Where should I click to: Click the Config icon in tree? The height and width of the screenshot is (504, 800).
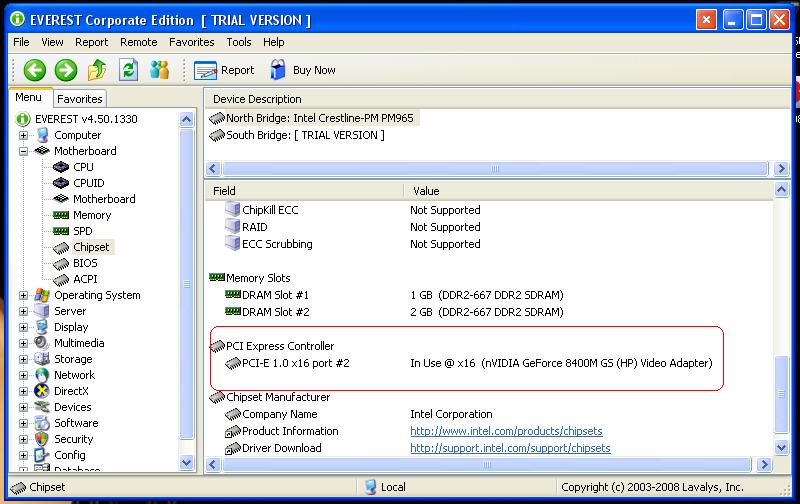(x=42, y=455)
